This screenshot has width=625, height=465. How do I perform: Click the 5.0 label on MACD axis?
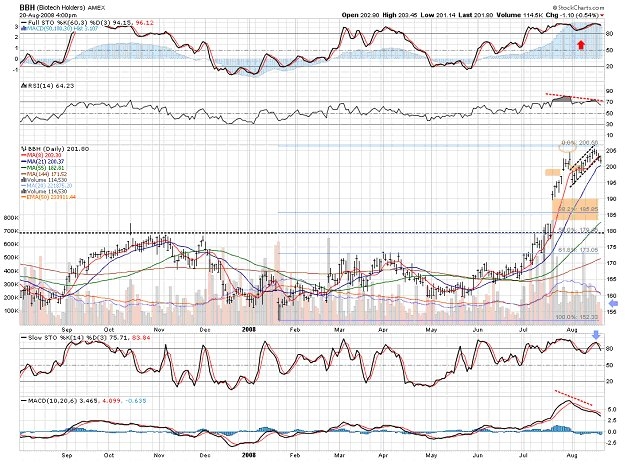point(612,410)
